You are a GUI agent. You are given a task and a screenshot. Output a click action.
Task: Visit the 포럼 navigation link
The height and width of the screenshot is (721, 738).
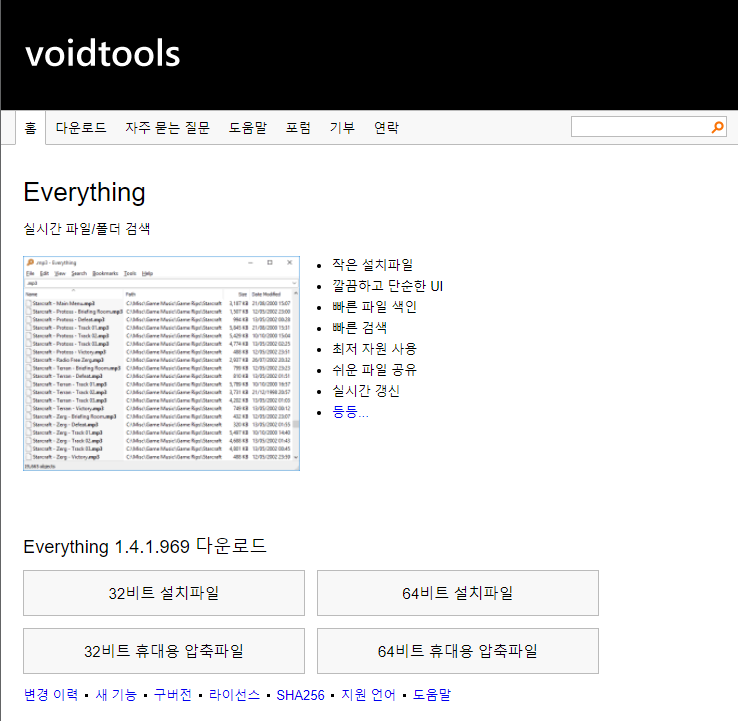[x=298, y=128]
